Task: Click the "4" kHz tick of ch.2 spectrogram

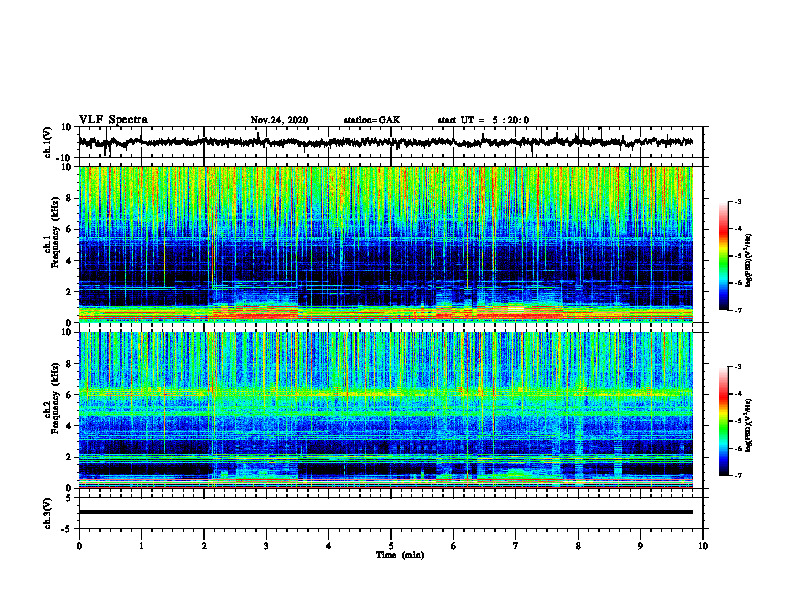Action: [x=70, y=426]
